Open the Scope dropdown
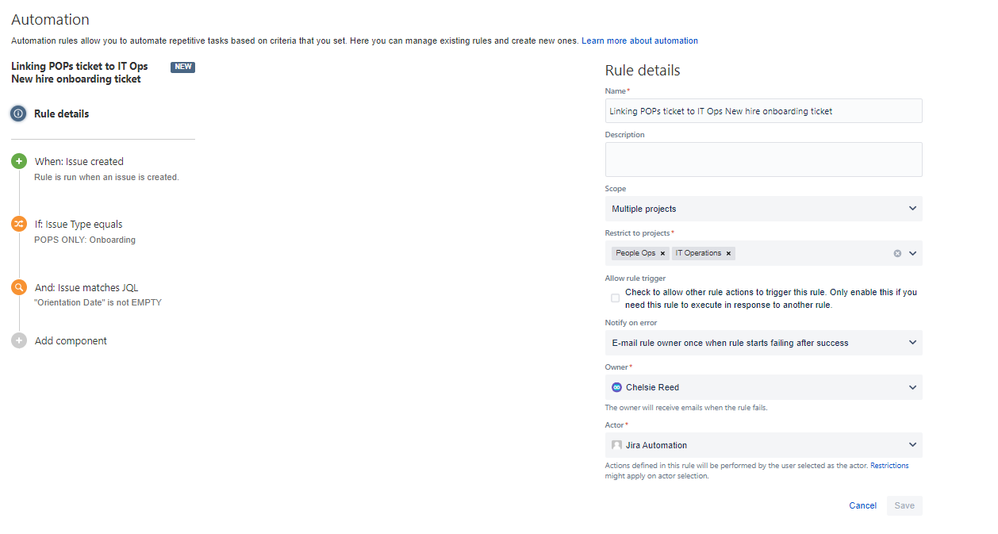 pyautogui.click(x=763, y=209)
